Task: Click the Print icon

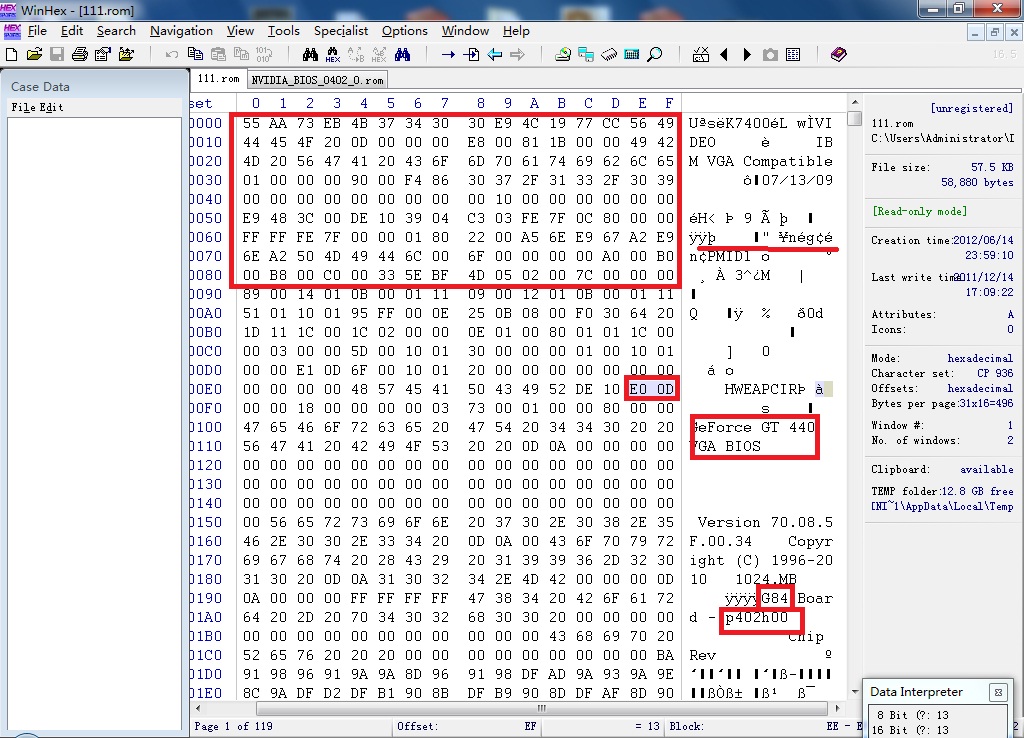Action: click(80, 55)
